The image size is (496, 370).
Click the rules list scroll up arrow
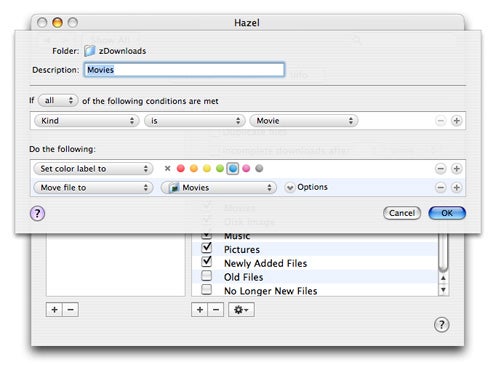pos(443,278)
